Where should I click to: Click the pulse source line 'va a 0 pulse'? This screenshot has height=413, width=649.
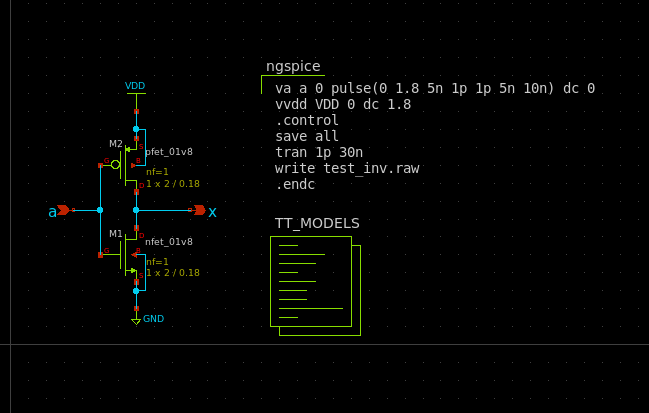click(435, 89)
